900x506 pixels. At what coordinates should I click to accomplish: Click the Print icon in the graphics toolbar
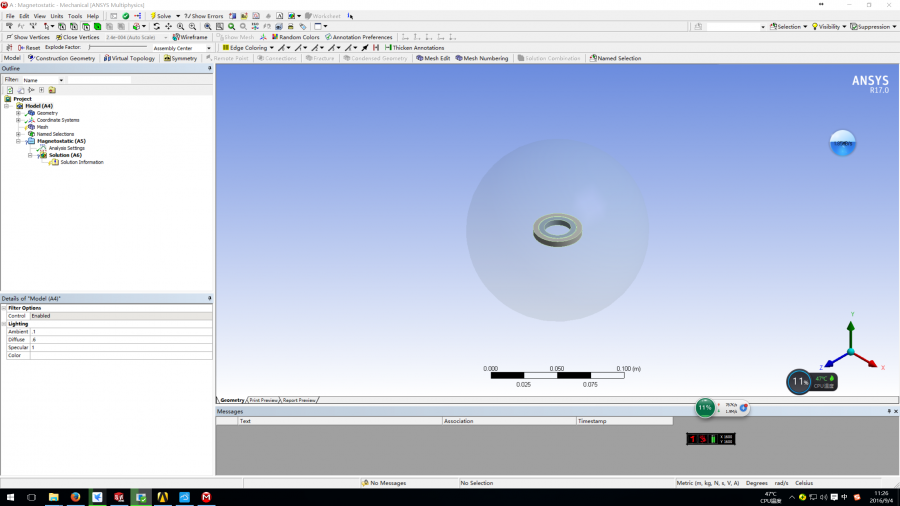click(x=290, y=26)
